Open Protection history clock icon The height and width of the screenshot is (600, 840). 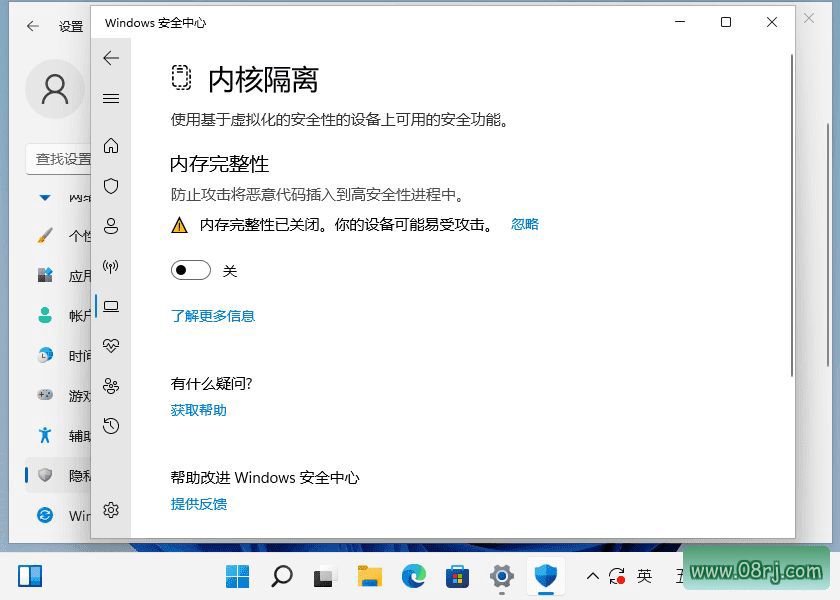pos(111,426)
